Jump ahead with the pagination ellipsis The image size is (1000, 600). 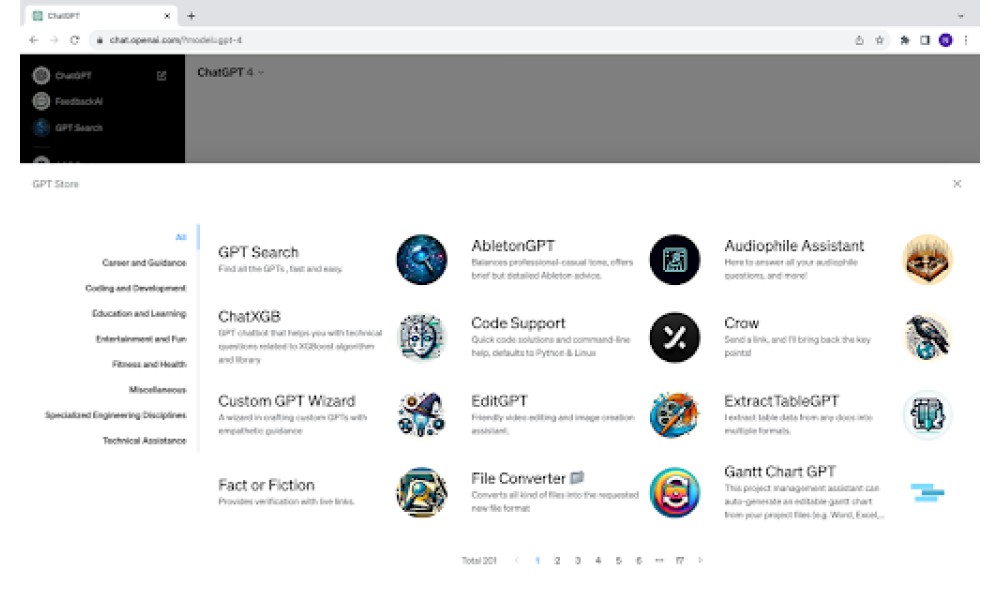click(659, 560)
